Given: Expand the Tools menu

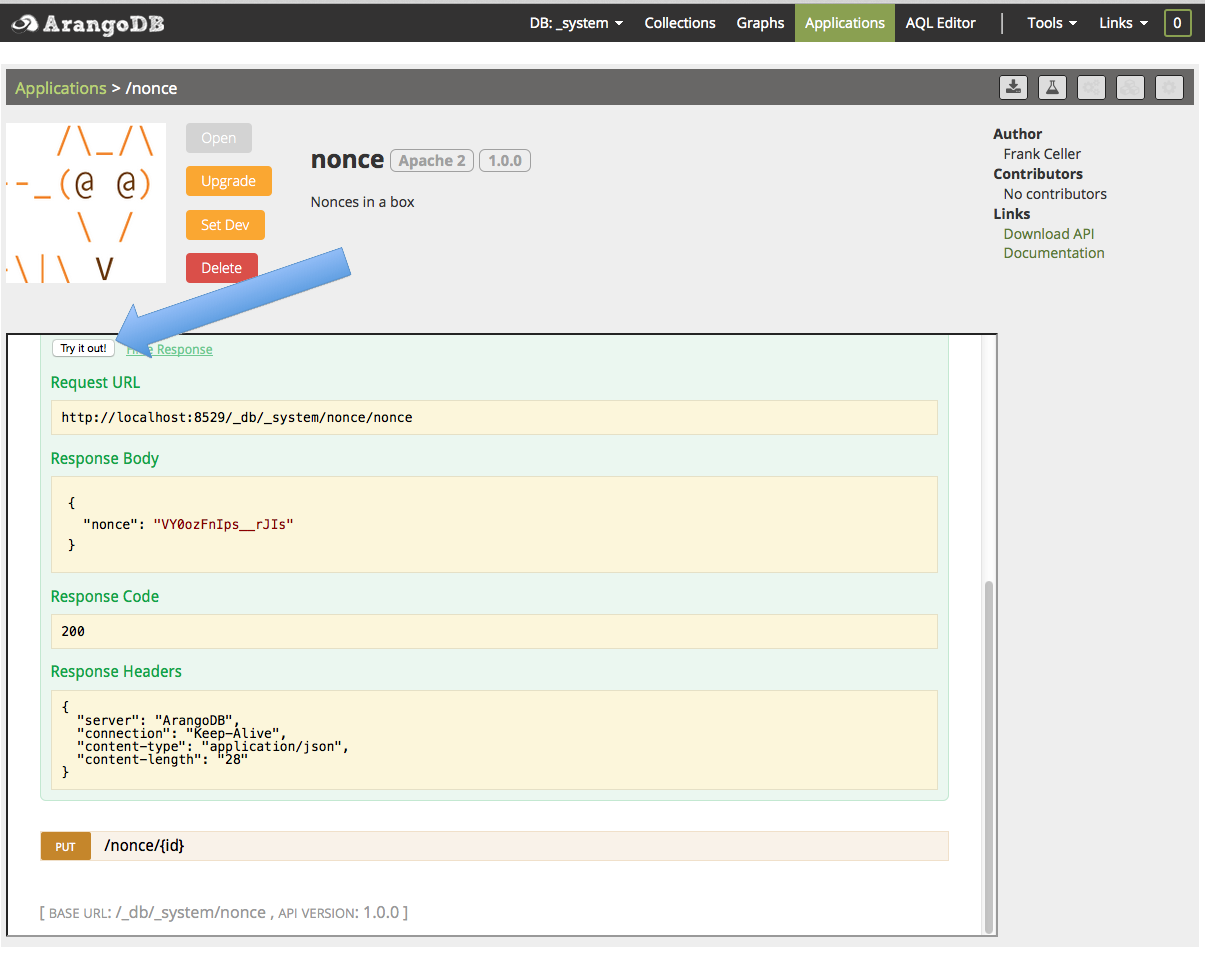Looking at the screenshot, I should pyautogui.click(x=1052, y=23).
